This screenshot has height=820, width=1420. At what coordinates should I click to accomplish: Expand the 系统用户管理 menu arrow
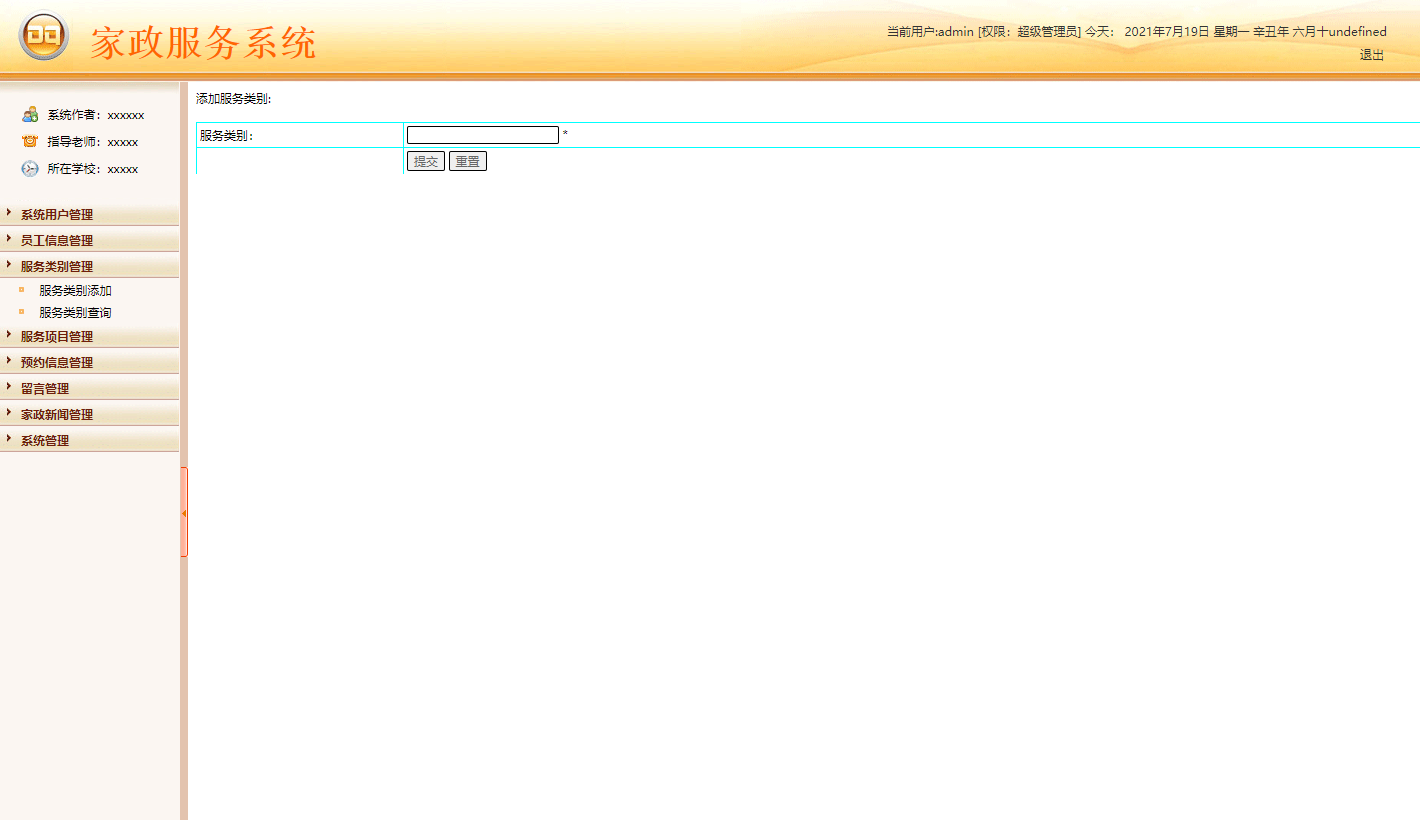9,212
